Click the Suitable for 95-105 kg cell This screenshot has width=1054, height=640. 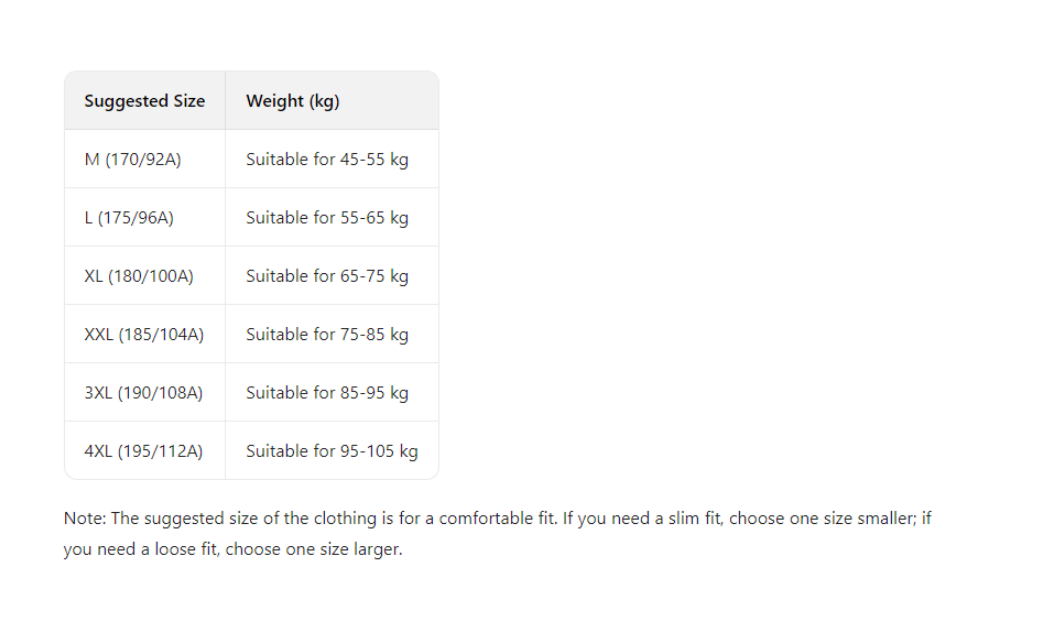[x=332, y=451]
